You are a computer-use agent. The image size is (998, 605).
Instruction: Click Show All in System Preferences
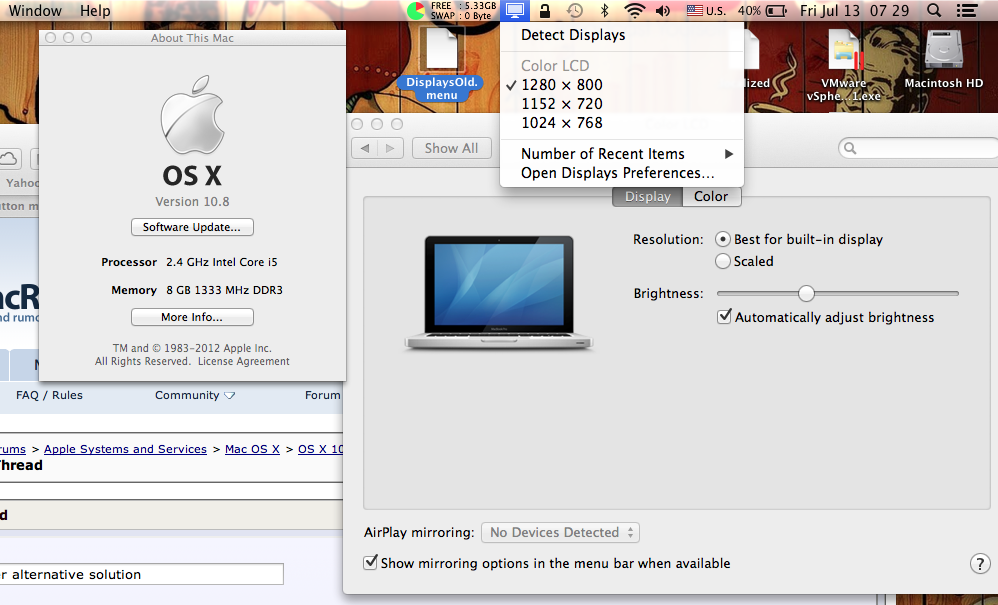[x=451, y=148]
